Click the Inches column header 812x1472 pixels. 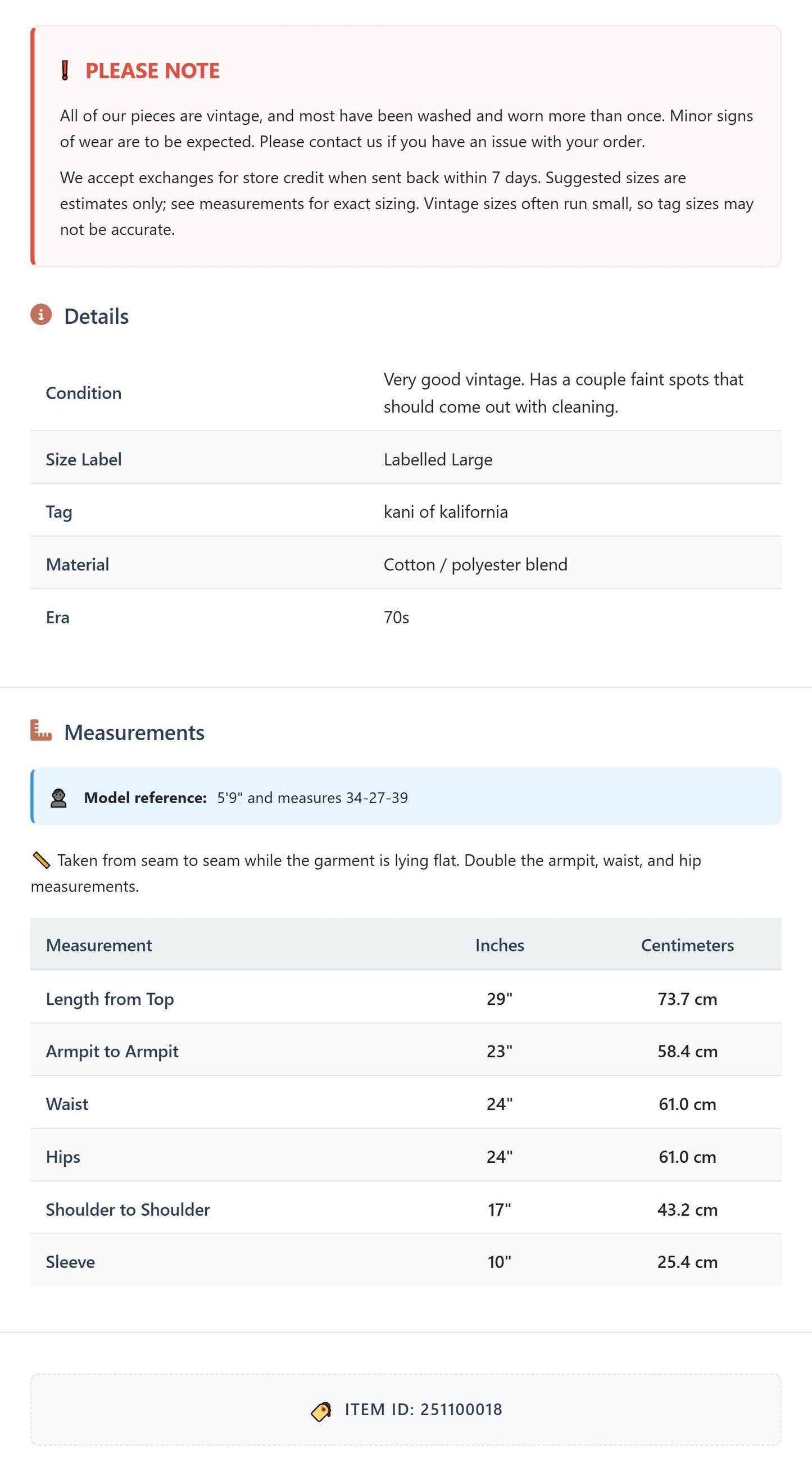point(500,945)
